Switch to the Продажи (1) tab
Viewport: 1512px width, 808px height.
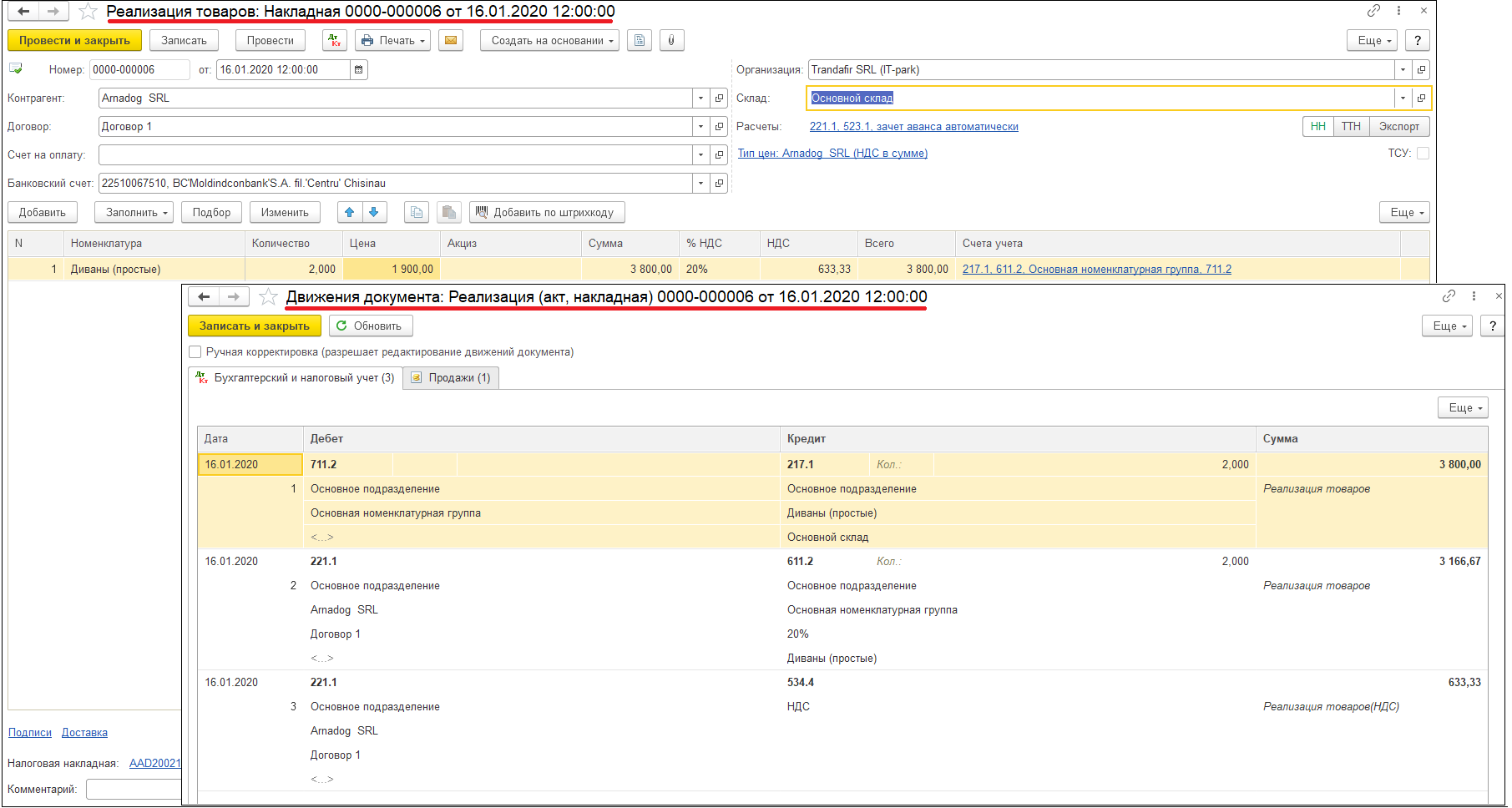[452, 378]
